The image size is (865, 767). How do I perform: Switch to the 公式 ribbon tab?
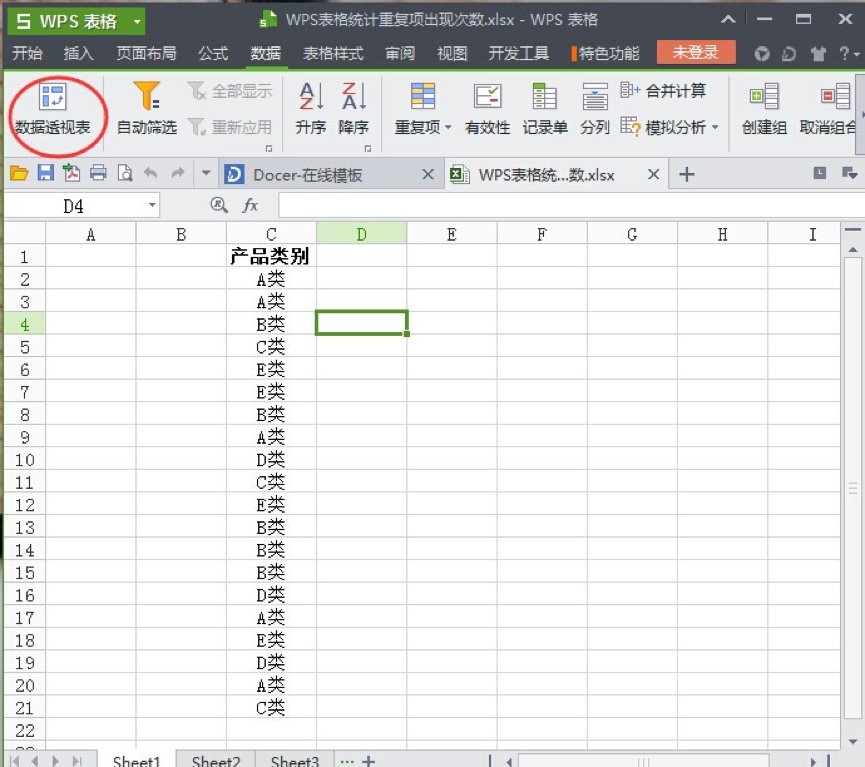(x=213, y=55)
